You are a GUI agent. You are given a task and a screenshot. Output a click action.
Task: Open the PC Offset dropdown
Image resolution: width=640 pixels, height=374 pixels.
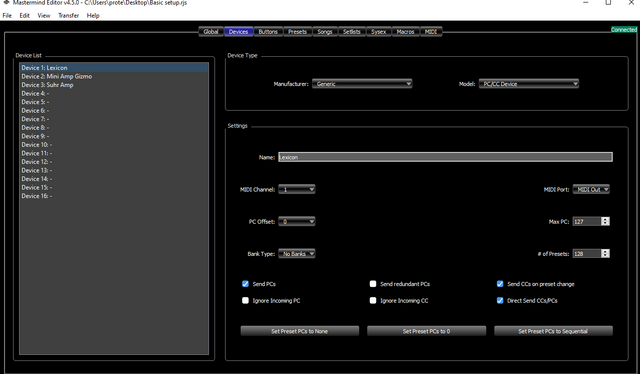point(297,222)
